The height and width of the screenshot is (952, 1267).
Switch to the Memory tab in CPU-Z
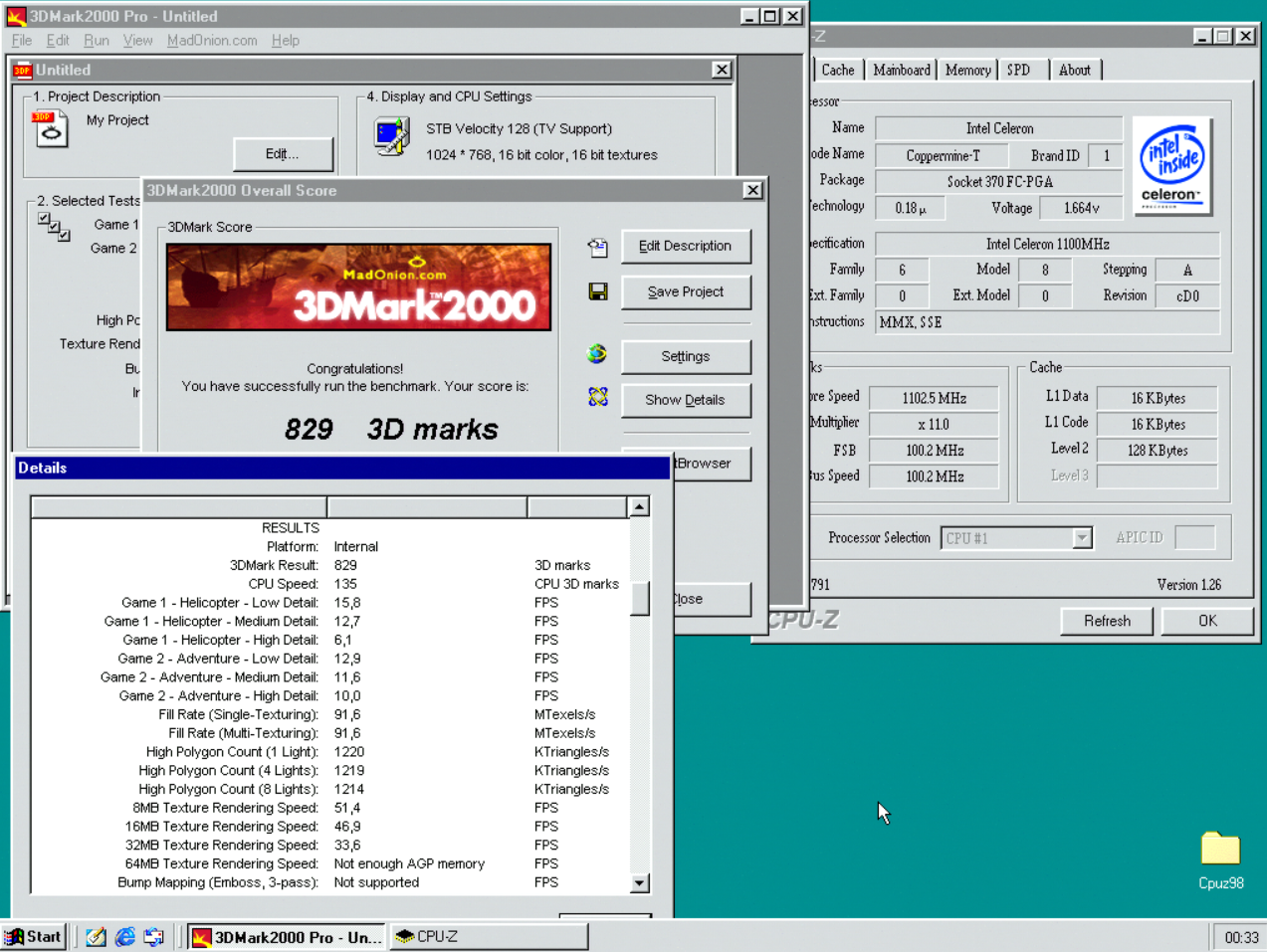[967, 70]
